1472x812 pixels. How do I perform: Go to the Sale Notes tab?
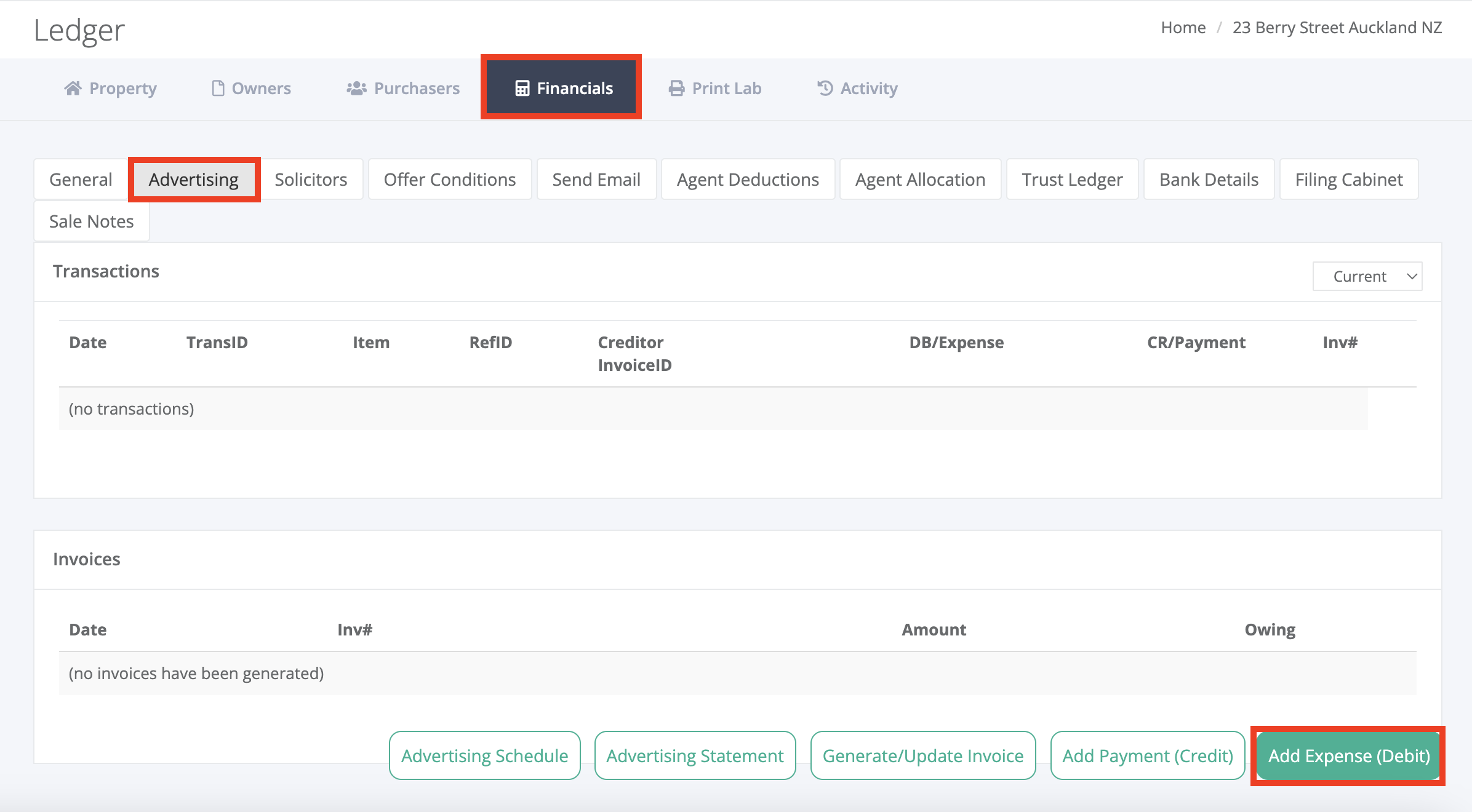(91, 221)
